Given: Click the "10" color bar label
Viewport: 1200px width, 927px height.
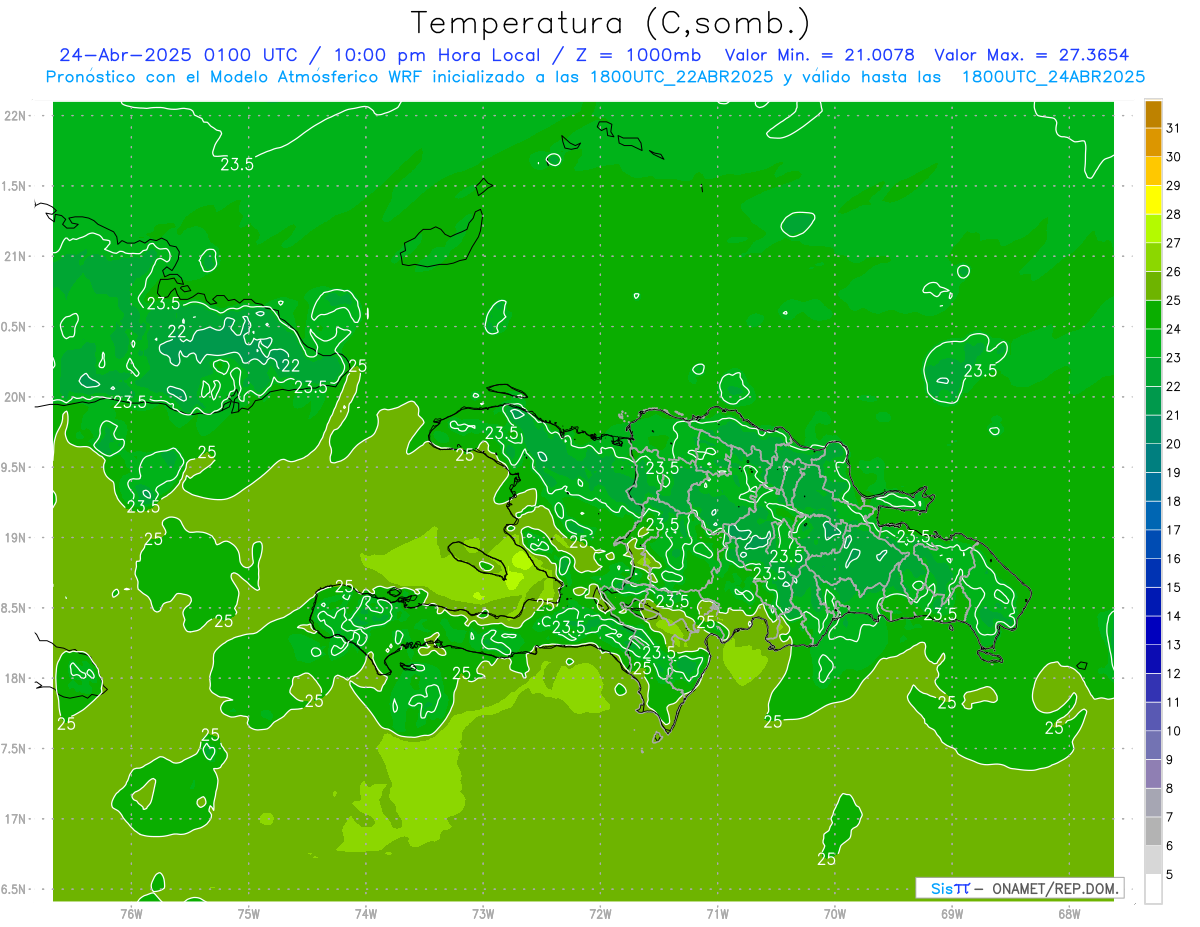Looking at the screenshot, I should (x=1174, y=731).
